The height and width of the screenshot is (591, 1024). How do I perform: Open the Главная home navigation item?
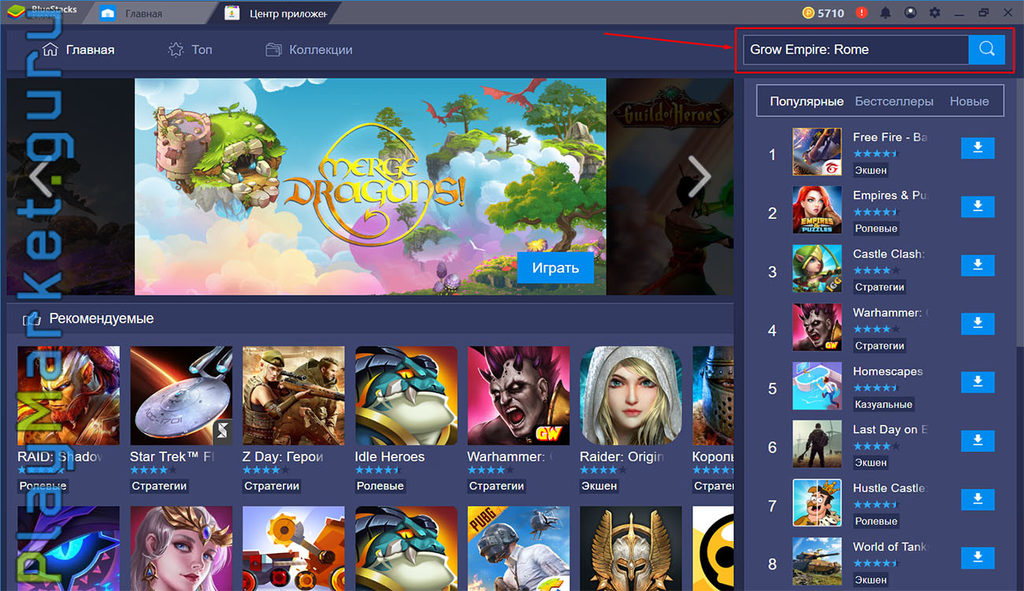78,50
